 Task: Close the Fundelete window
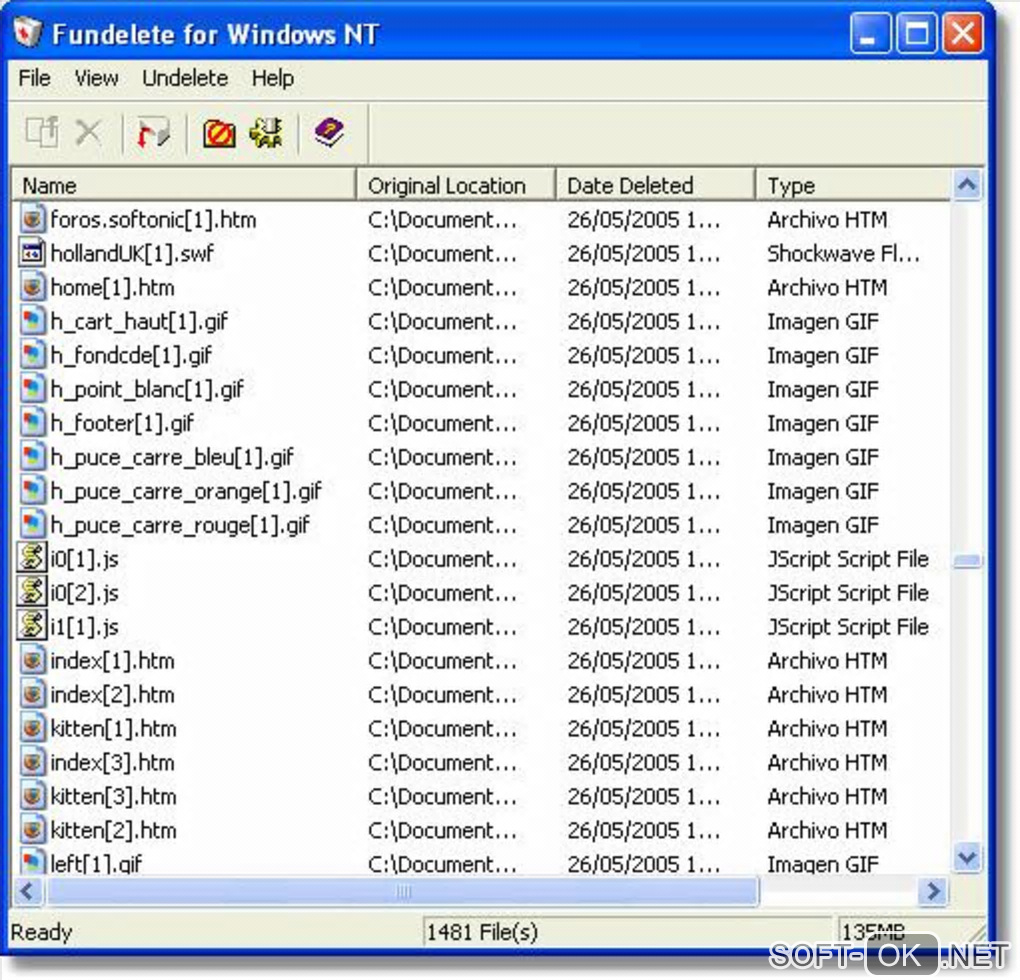pos(963,33)
